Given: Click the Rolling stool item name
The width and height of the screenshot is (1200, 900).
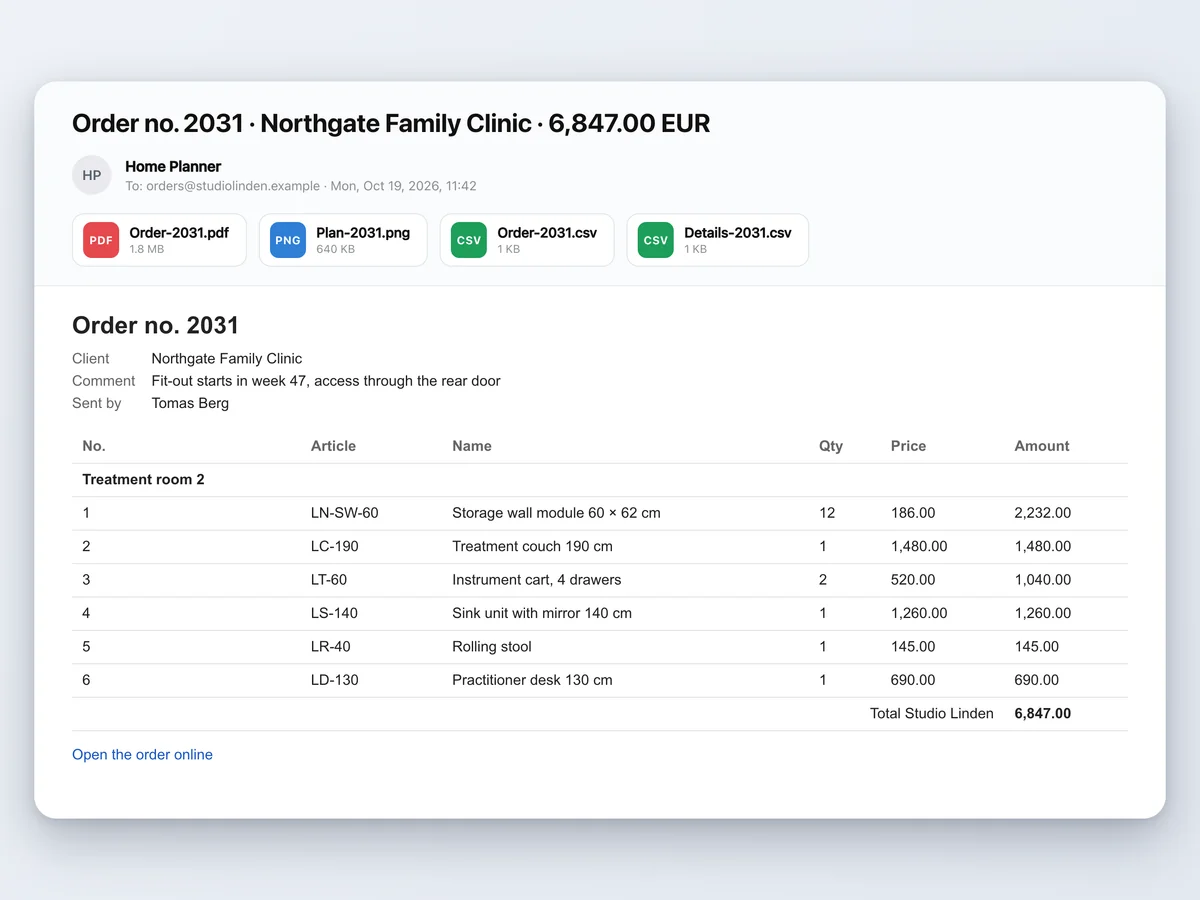Looking at the screenshot, I should coord(492,647).
